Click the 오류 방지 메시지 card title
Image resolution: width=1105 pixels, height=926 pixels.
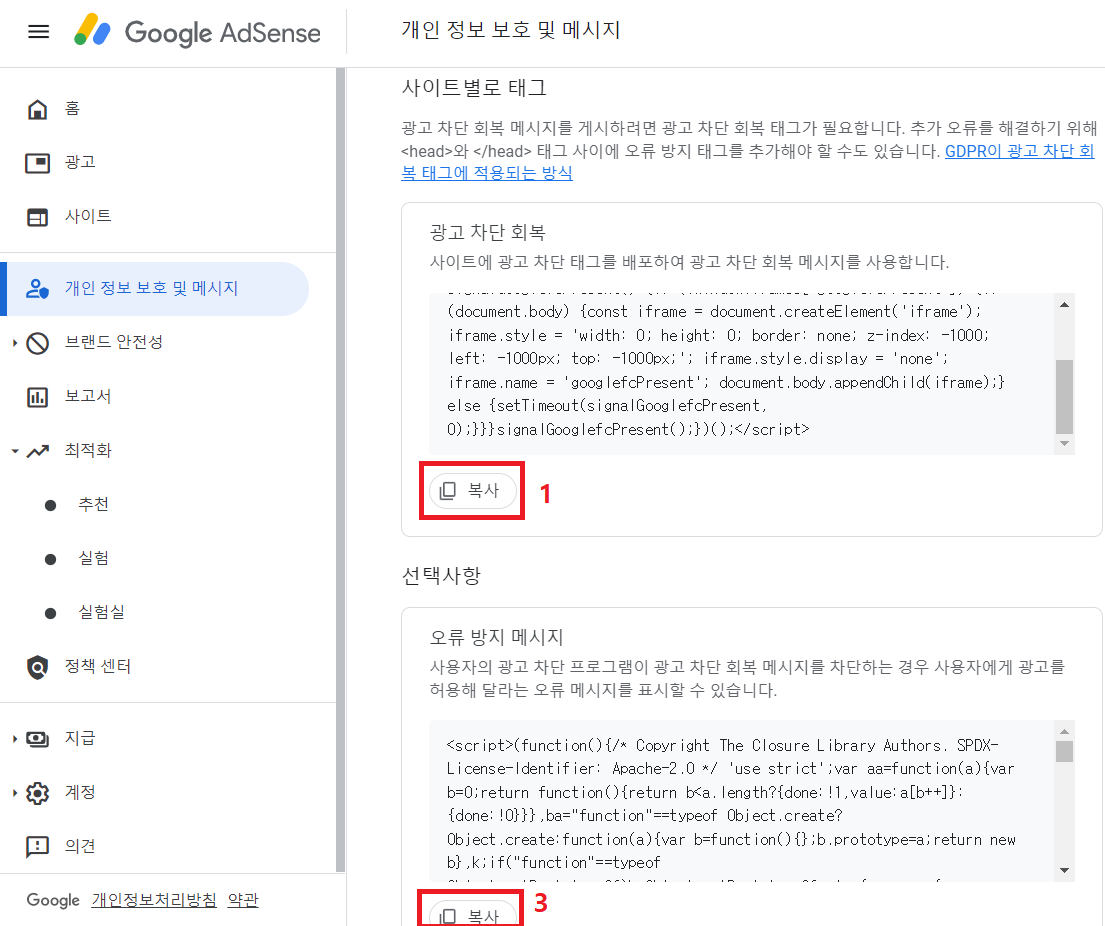point(496,637)
